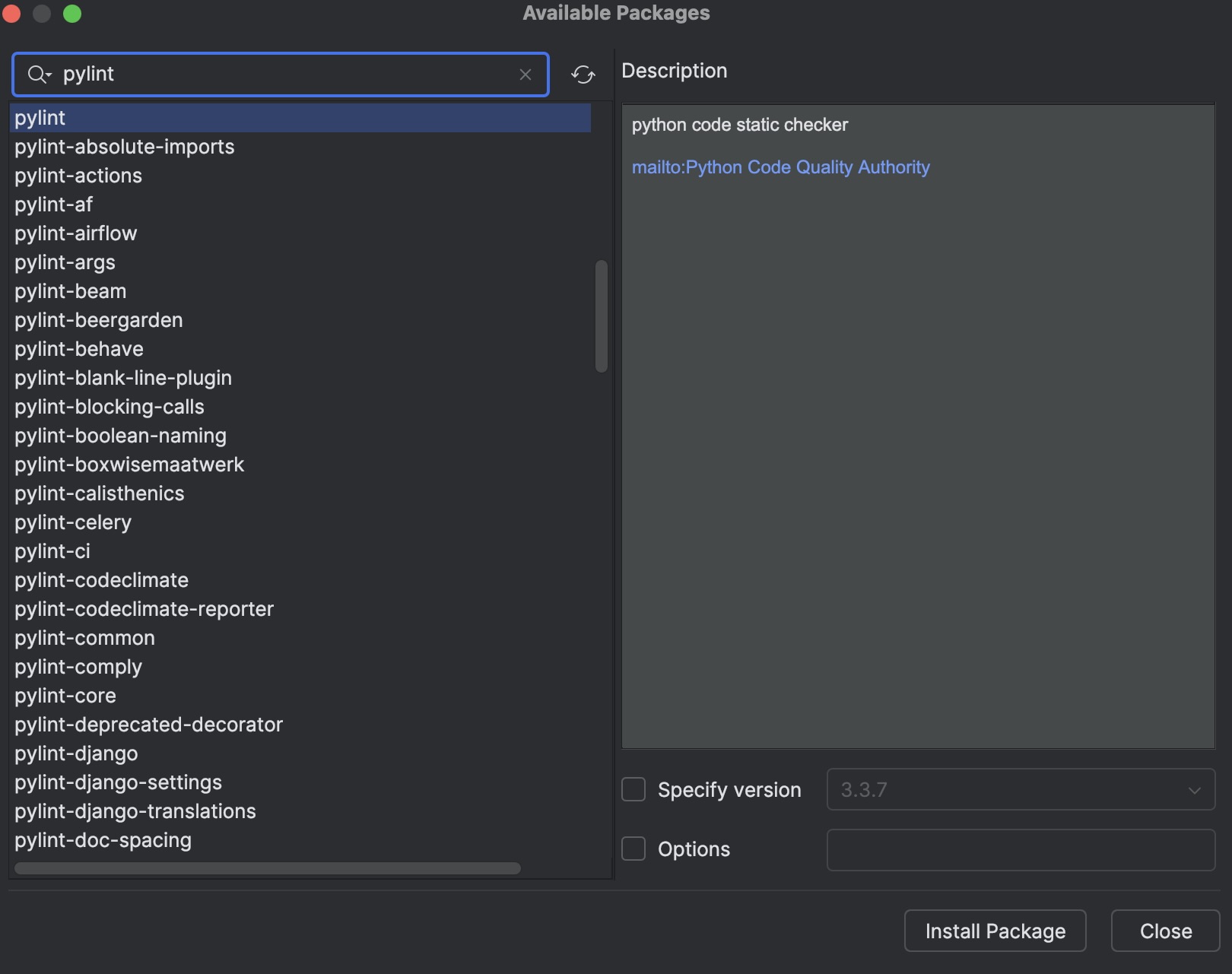
Task: Click the green macOS zoom button
Action: [x=72, y=13]
